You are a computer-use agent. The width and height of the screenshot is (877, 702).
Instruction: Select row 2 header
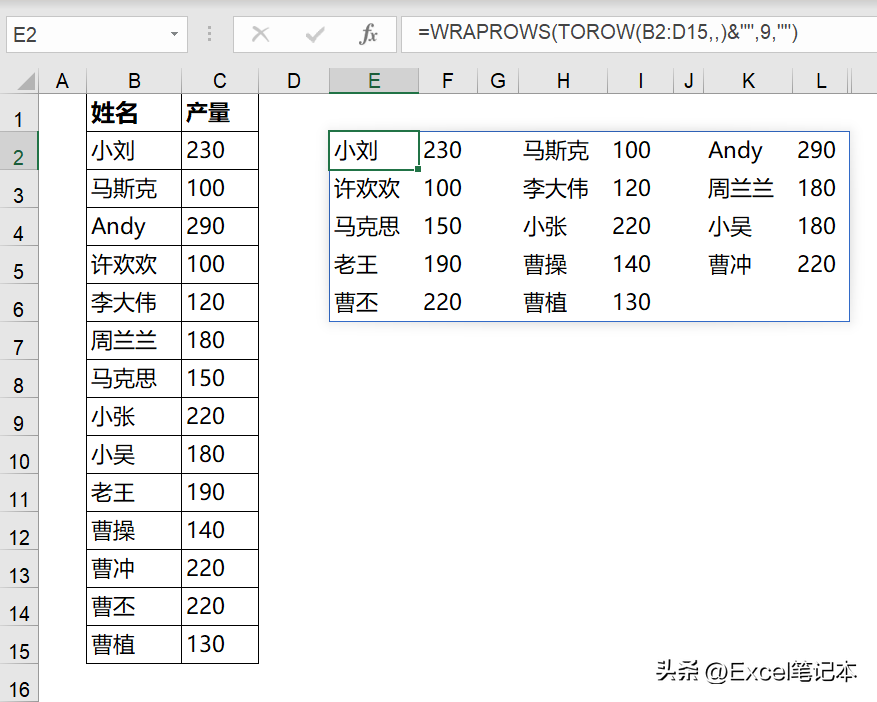[x=19, y=151]
